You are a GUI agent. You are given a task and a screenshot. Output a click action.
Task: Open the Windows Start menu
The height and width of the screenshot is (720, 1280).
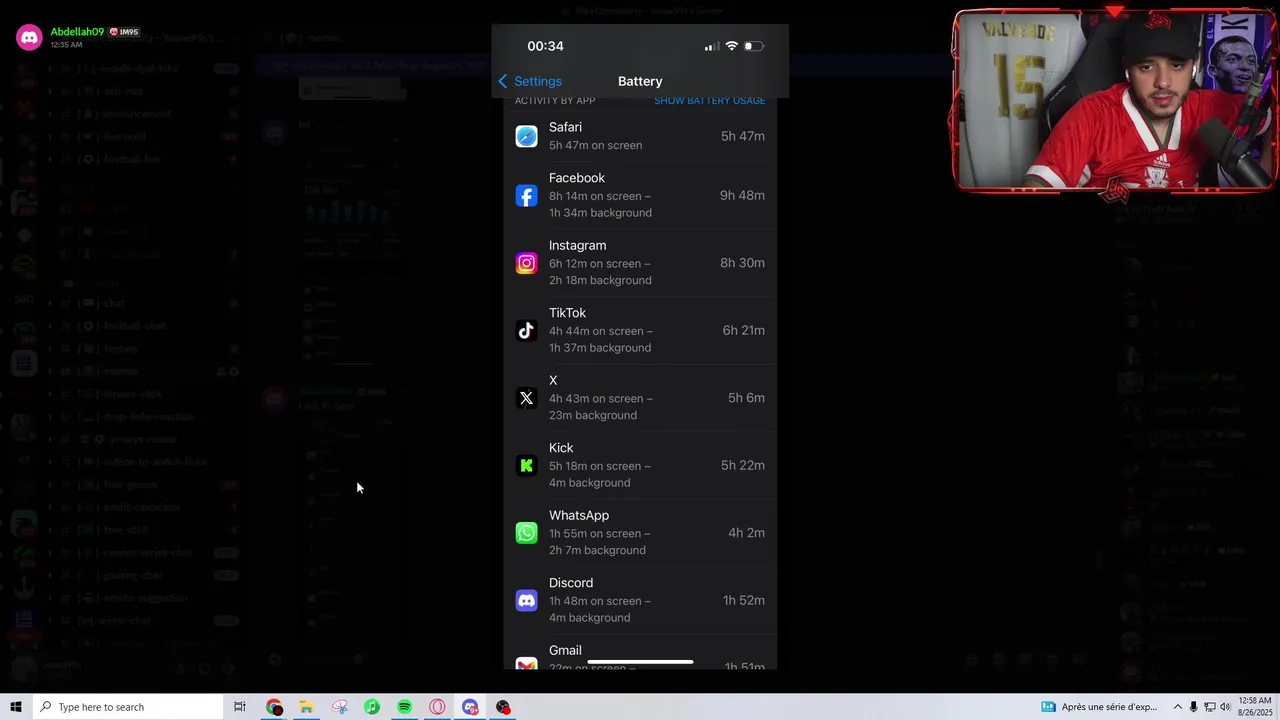(15, 707)
